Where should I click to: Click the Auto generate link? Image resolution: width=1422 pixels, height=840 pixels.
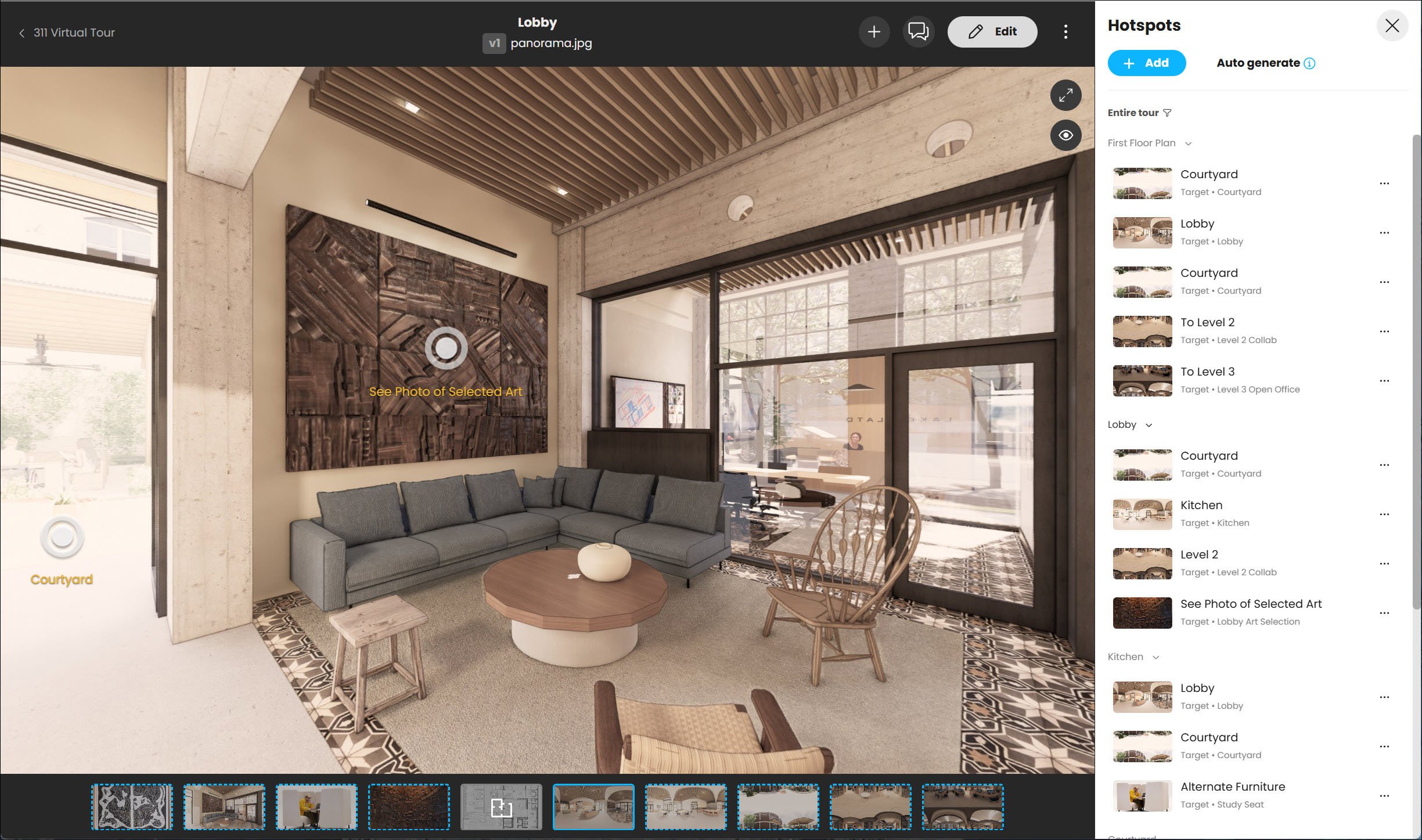1258,63
